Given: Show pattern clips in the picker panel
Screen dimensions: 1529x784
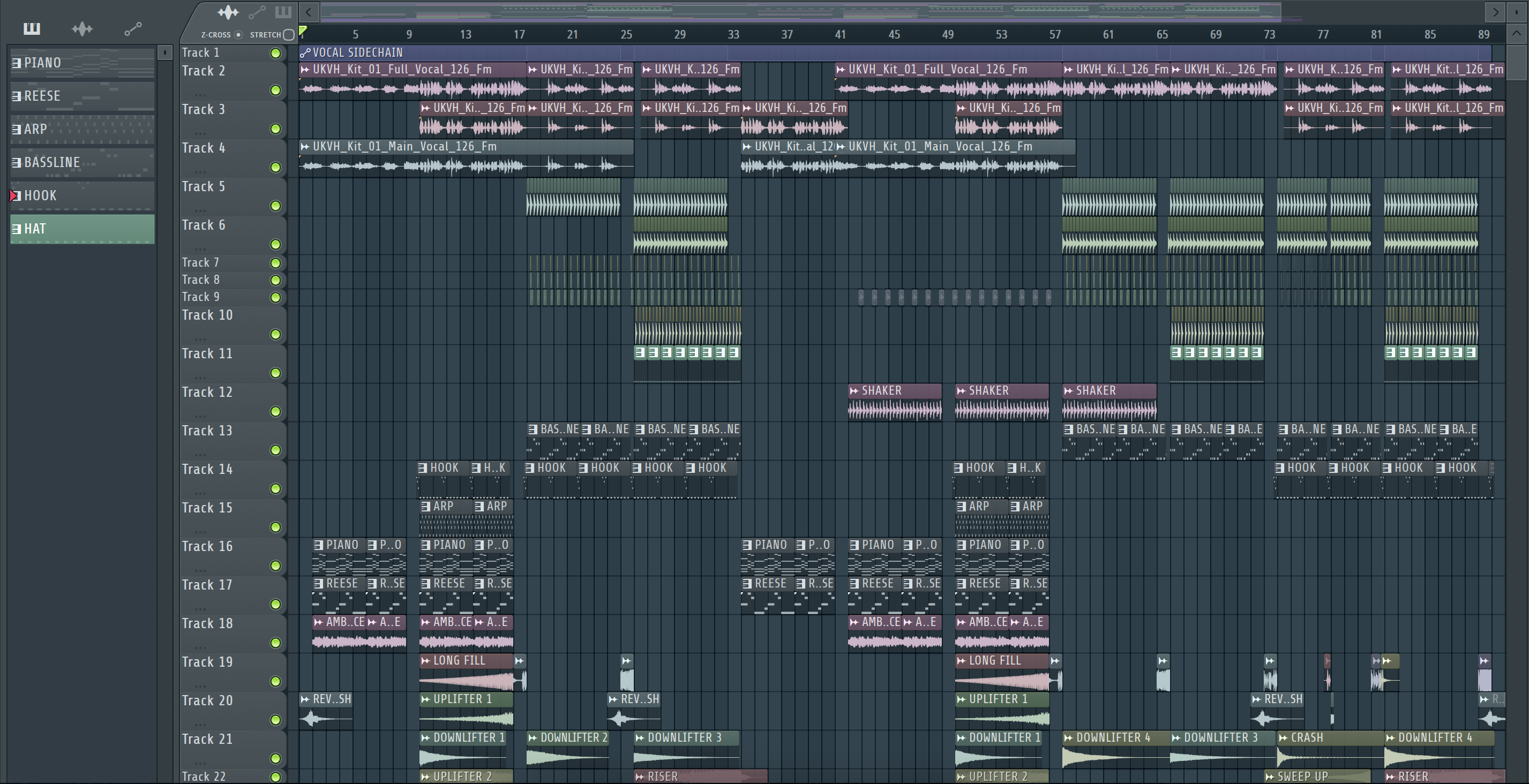Looking at the screenshot, I should (x=32, y=28).
